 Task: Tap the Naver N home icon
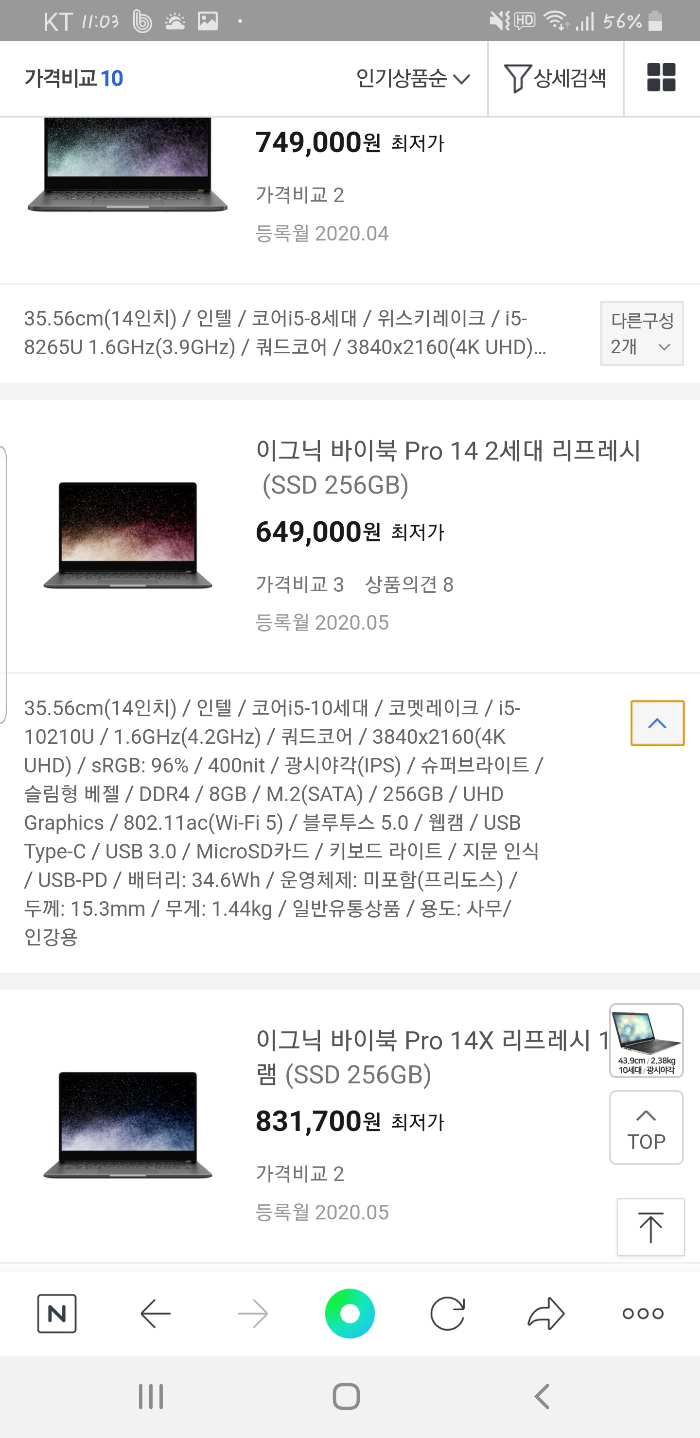57,1313
